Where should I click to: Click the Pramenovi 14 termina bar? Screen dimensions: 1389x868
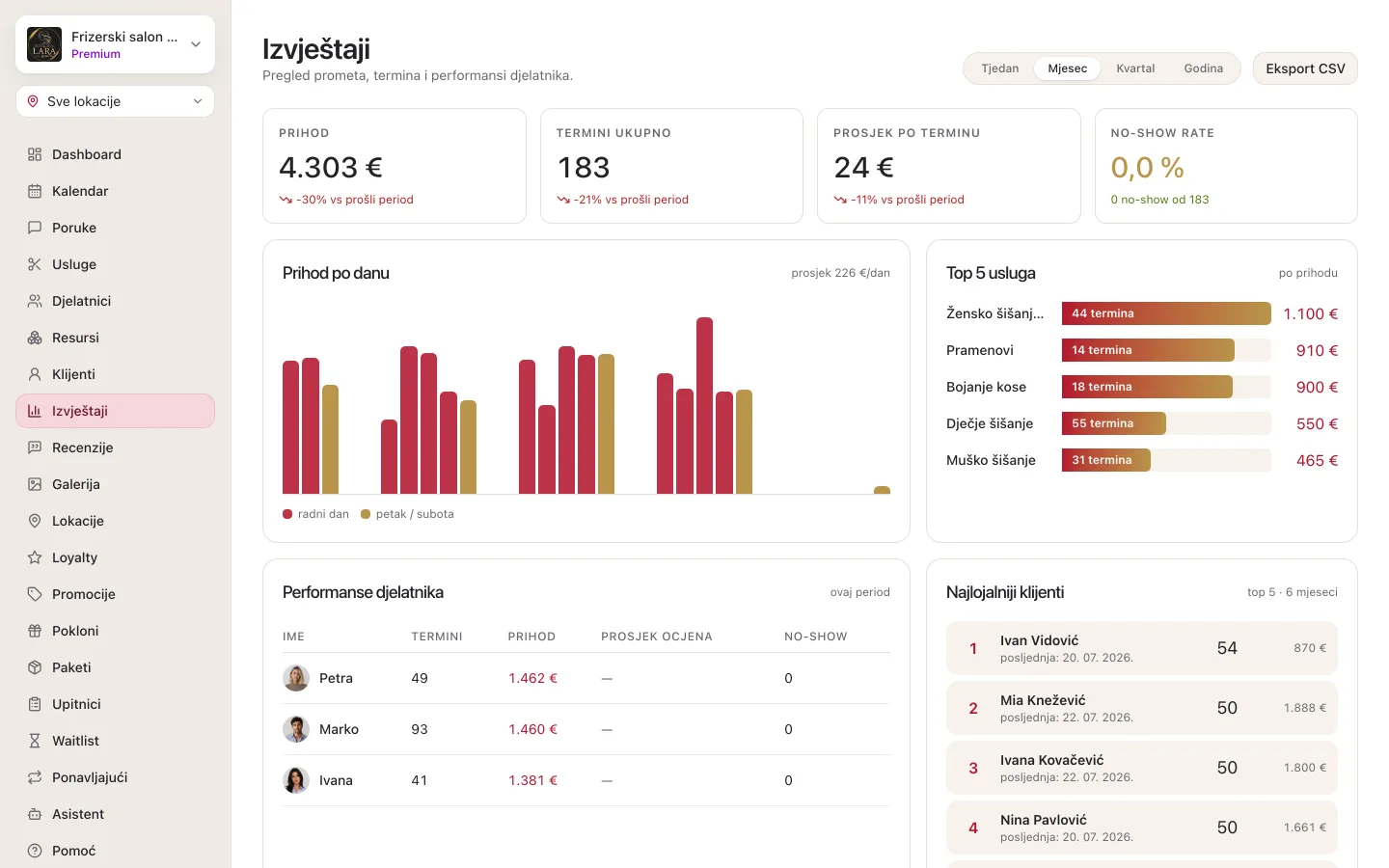[x=1148, y=350]
